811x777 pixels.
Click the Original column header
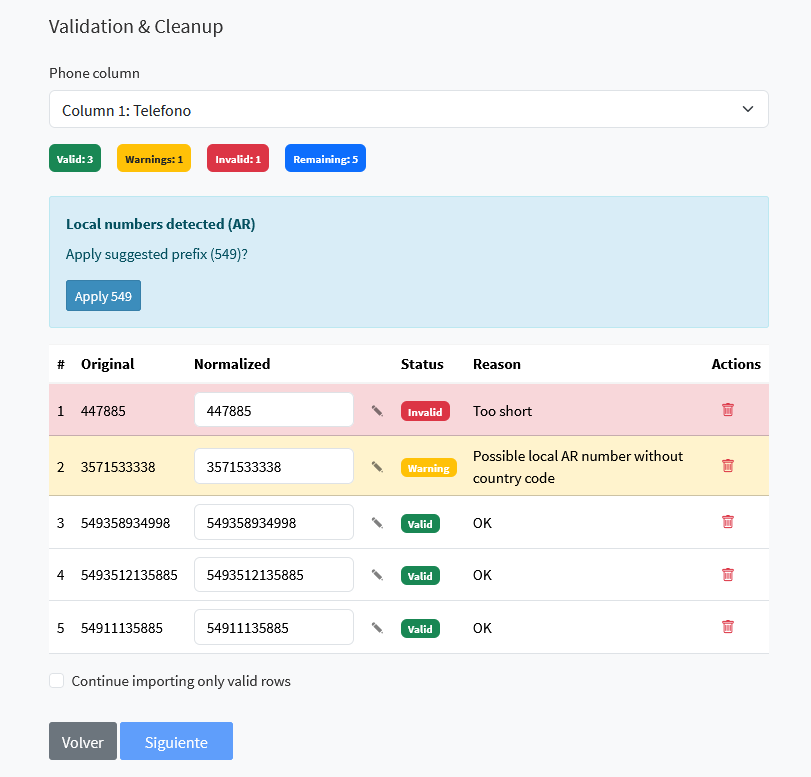[108, 364]
